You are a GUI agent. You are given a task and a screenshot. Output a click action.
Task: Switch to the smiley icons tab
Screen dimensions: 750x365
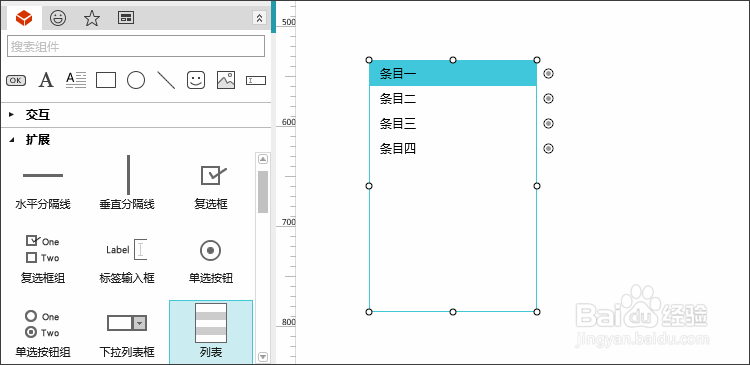(x=58, y=18)
